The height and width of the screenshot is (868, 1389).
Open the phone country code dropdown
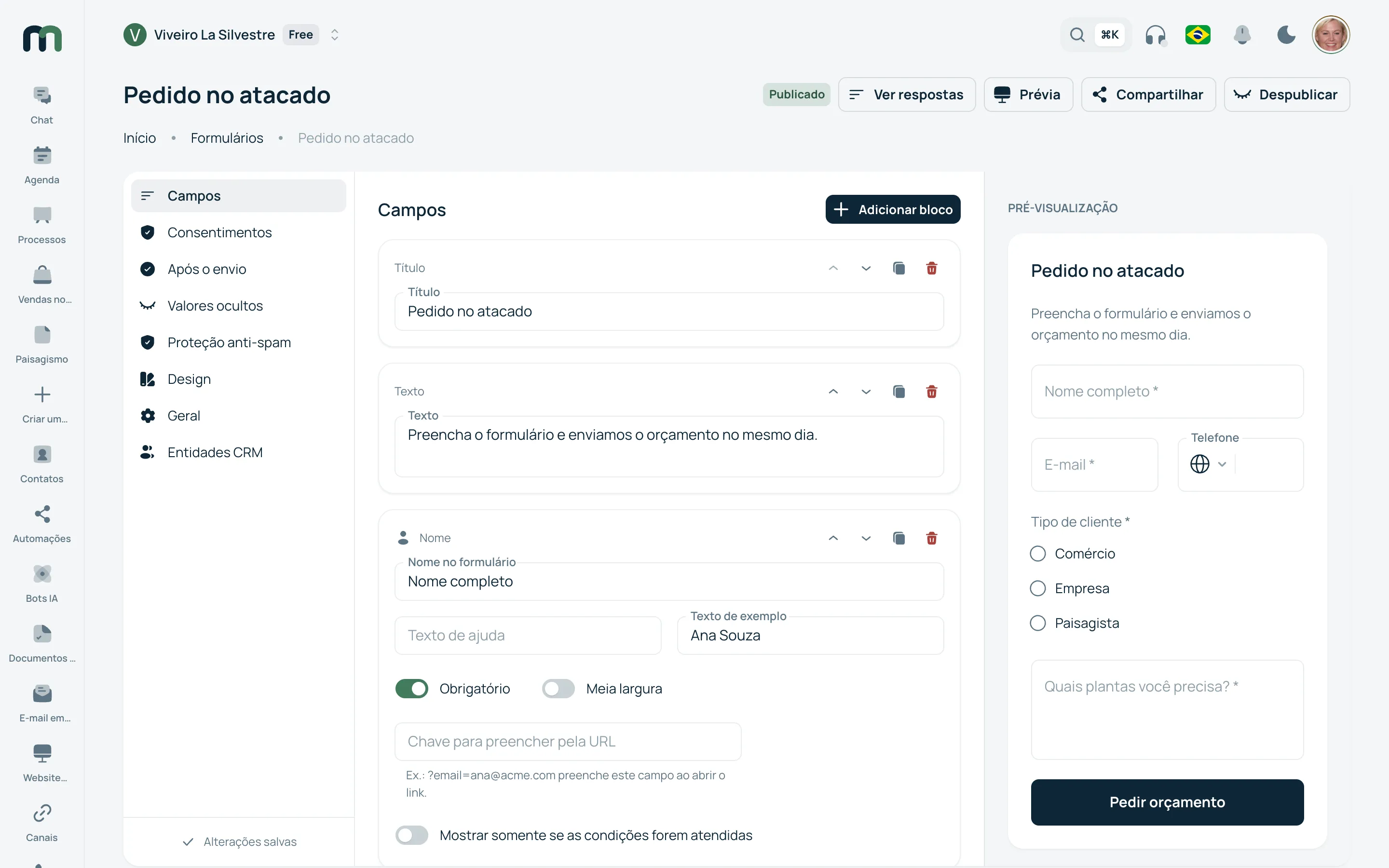click(x=1208, y=464)
